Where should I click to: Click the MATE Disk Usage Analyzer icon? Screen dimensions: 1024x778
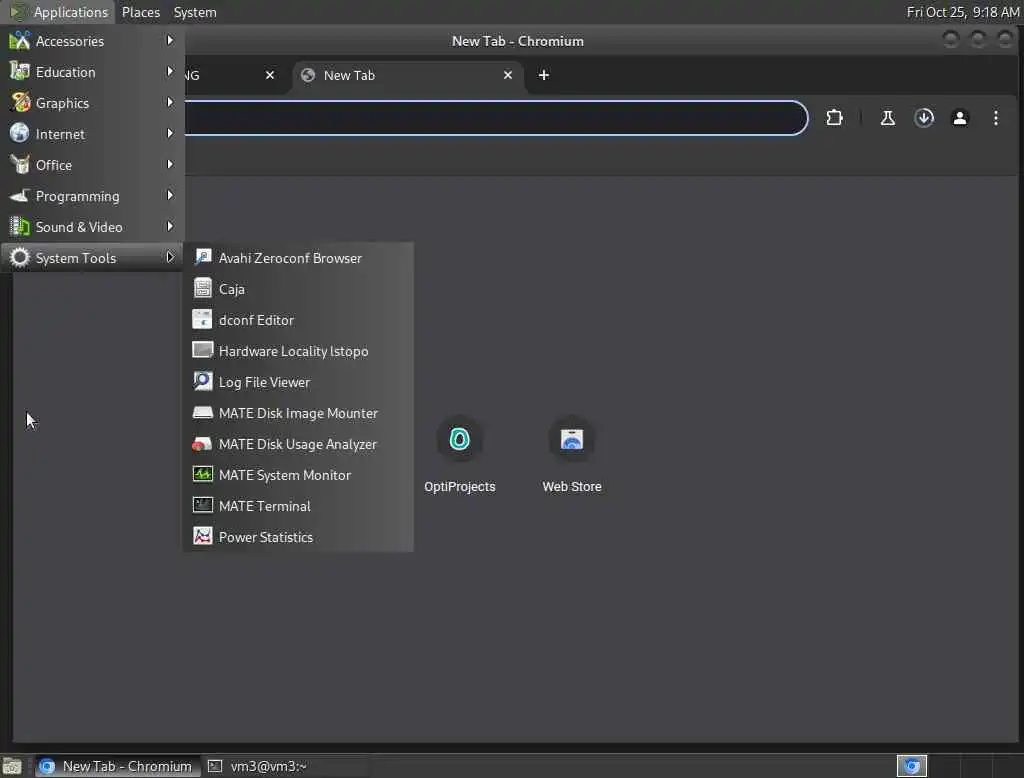click(202, 444)
